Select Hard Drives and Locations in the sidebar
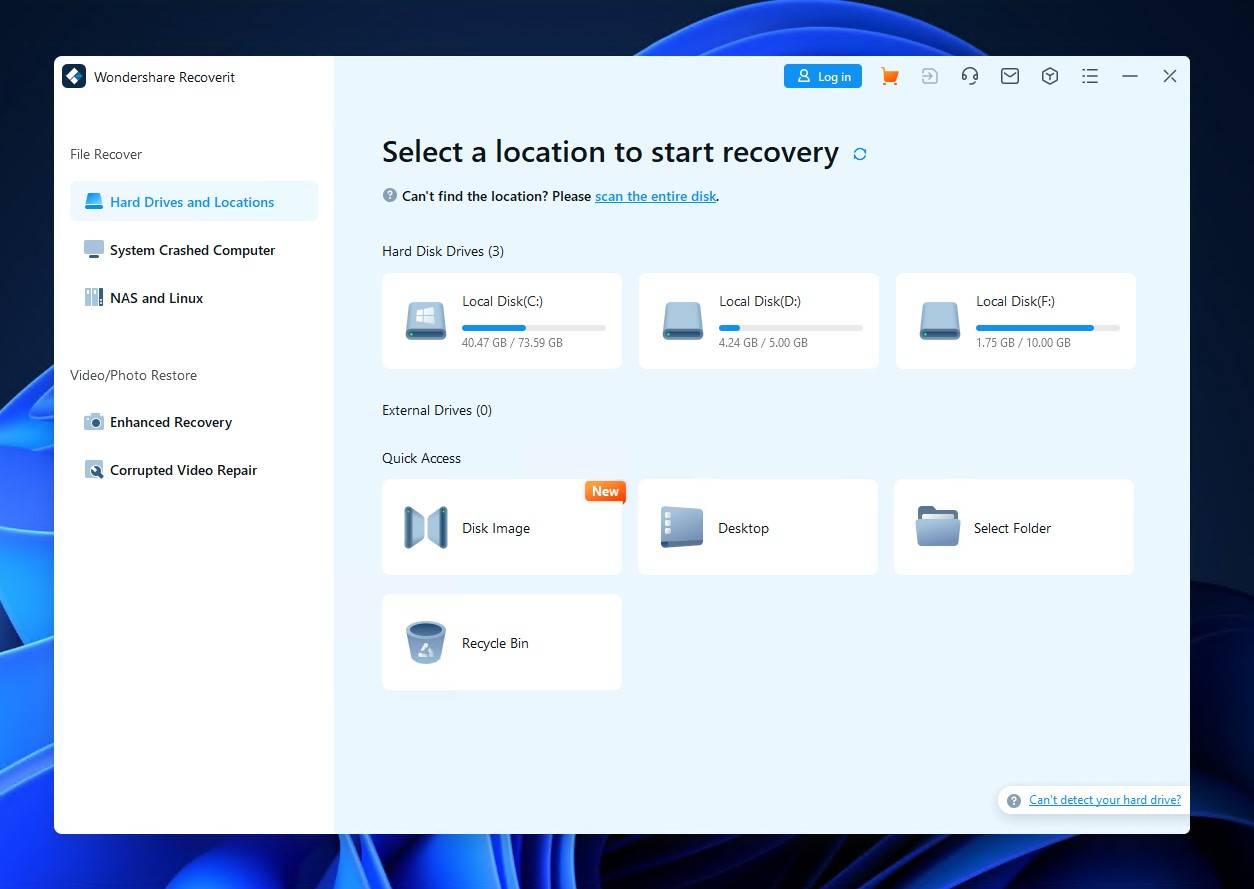Screen dimensions: 1254x889 (x=194, y=201)
